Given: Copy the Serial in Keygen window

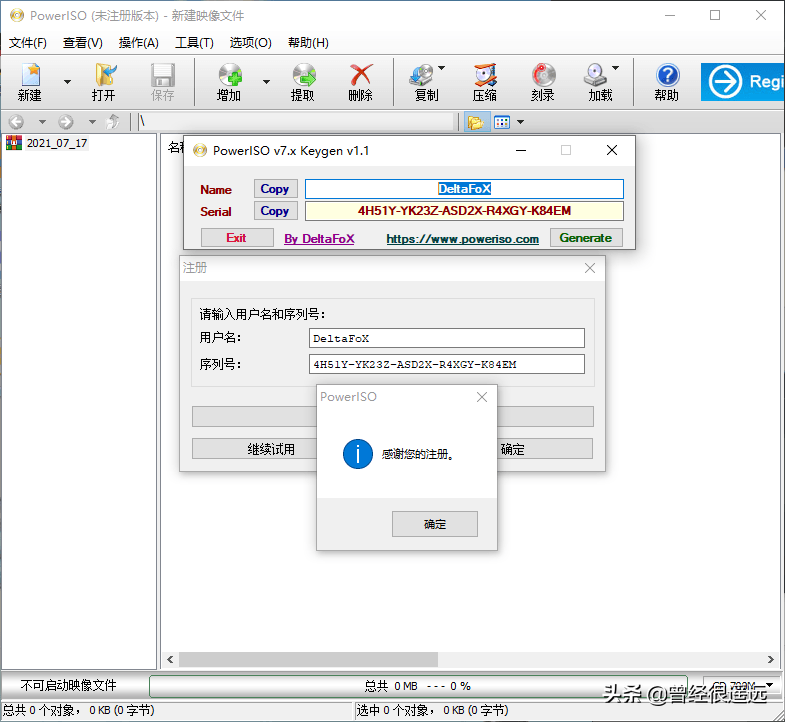Looking at the screenshot, I should (x=275, y=211).
